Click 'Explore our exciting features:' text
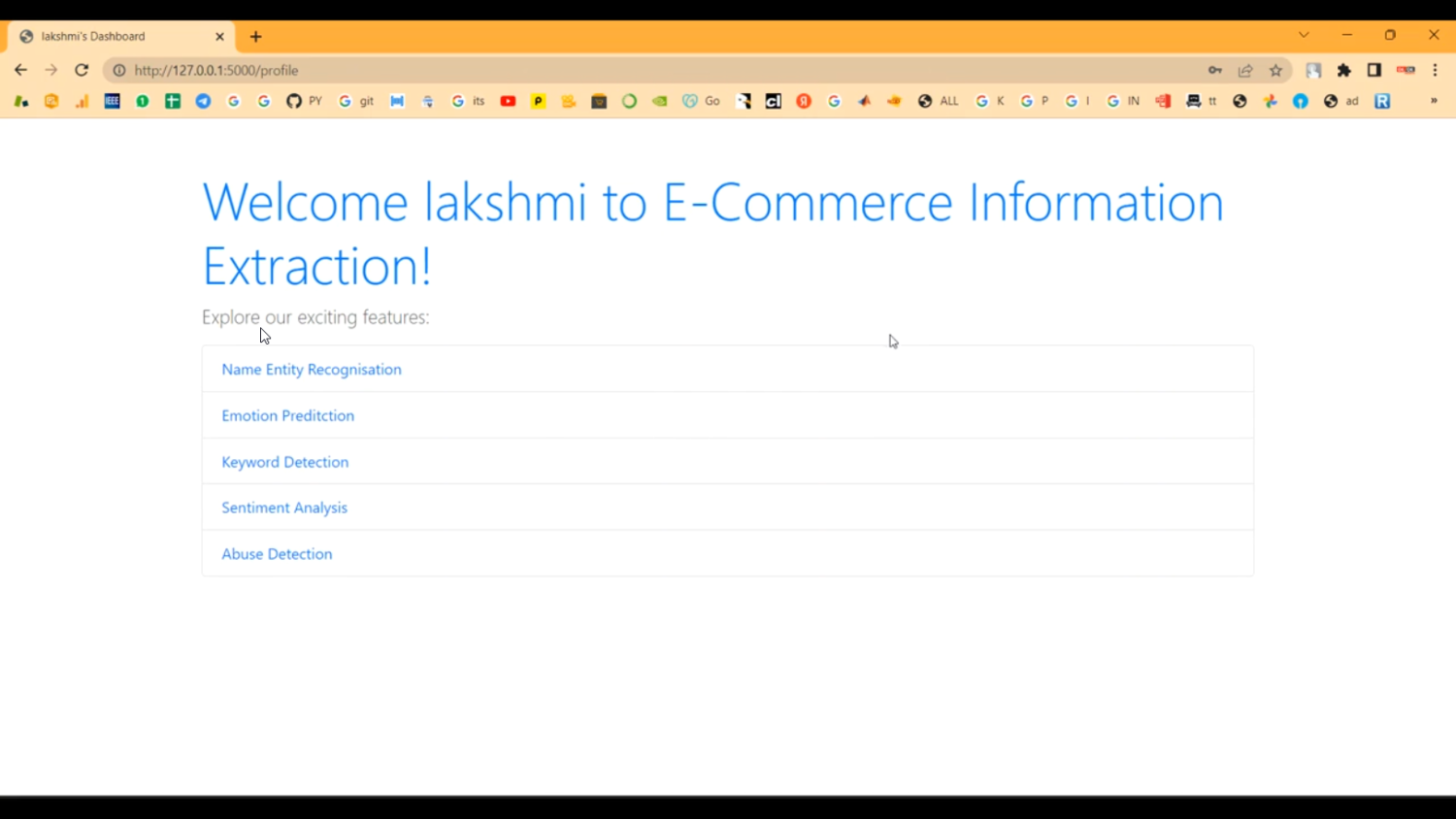Screen dimensions: 1456x819 click(x=315, y=317)
